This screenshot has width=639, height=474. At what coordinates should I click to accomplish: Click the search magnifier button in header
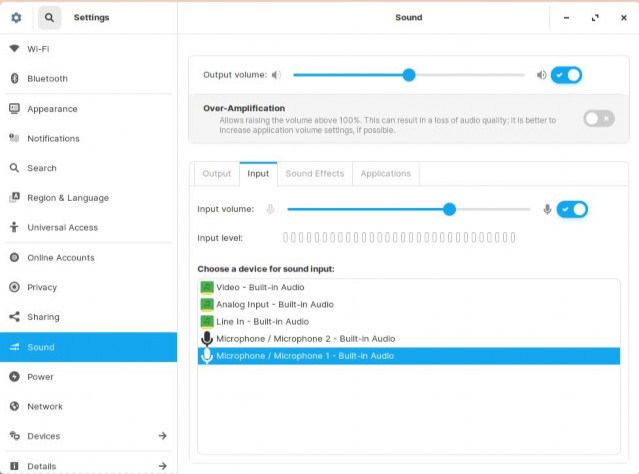click(x=50, y=18)
